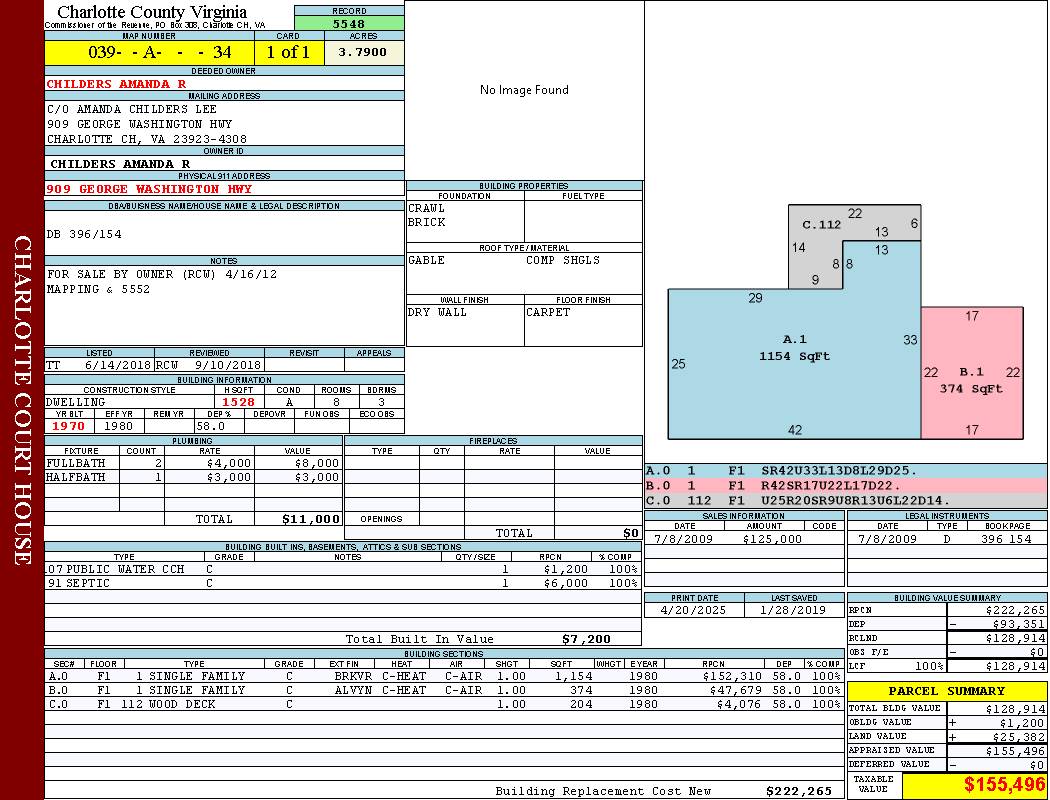Select the C.0 WOOD DECK building section row
The image size is (1050, 800).
click(x=443, y=704)
